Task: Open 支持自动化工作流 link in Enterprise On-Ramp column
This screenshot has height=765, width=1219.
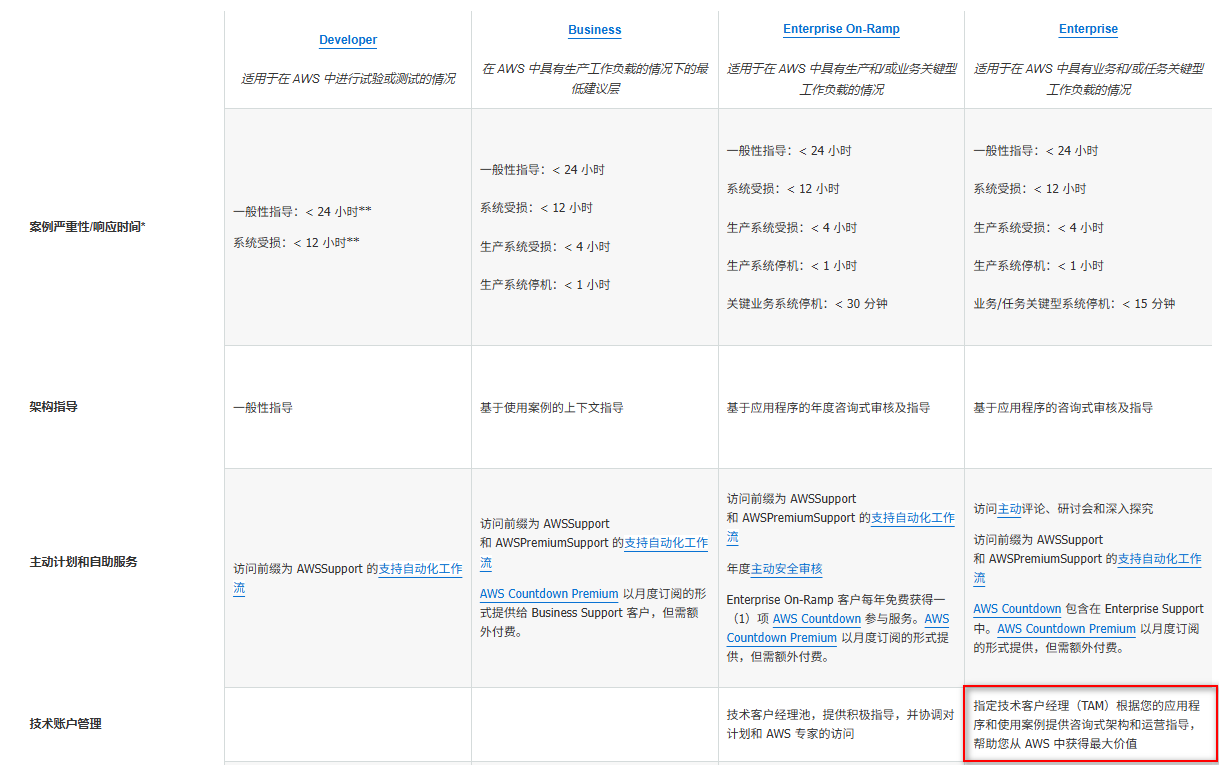Action: [x=913, y=518]
